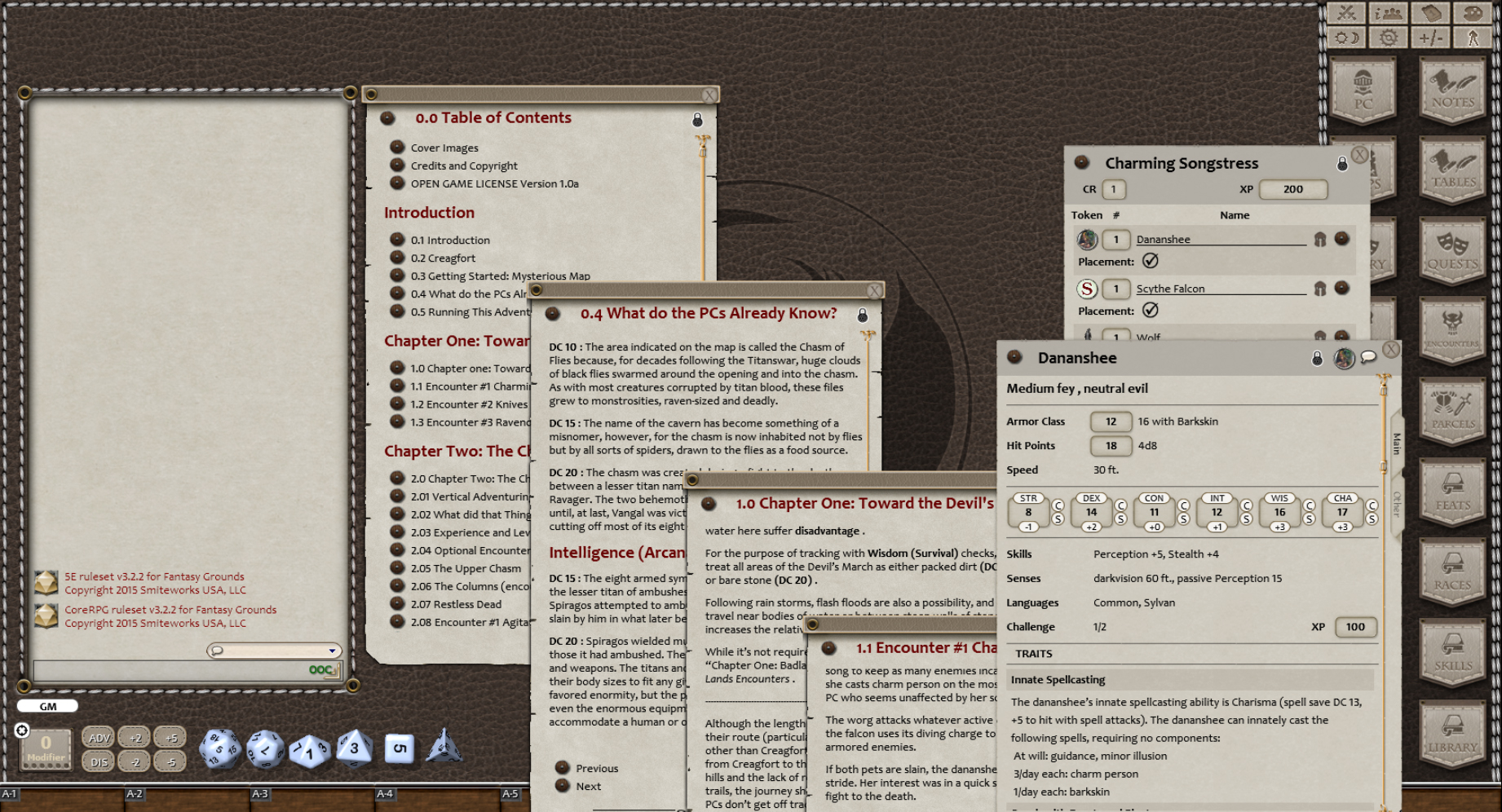Toggle the Placement checkbox for Scythe Falcon
This screenshot has height=812, width=1502.
[x=1151, y=311]
